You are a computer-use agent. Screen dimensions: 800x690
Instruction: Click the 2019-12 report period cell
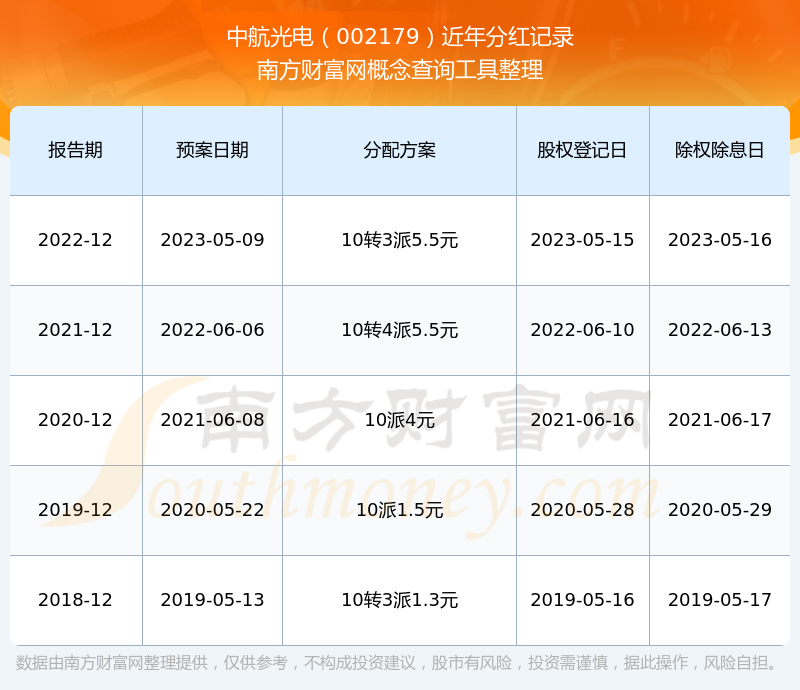point(76,510)
